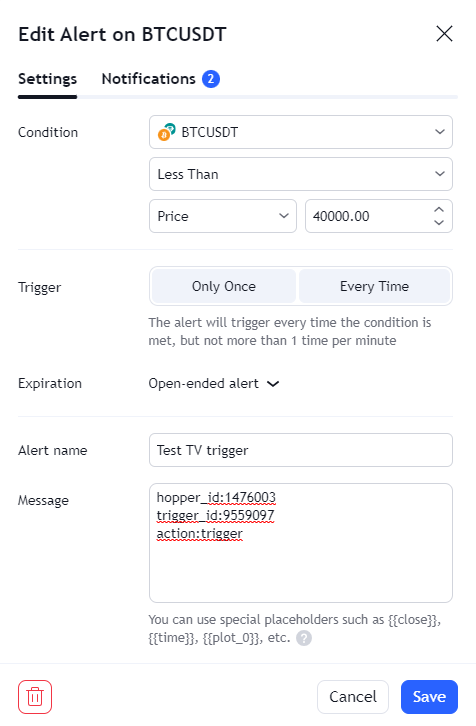Delete alert with the trash icon
Viewport: 476px width, 726px height.
[35, 697]
